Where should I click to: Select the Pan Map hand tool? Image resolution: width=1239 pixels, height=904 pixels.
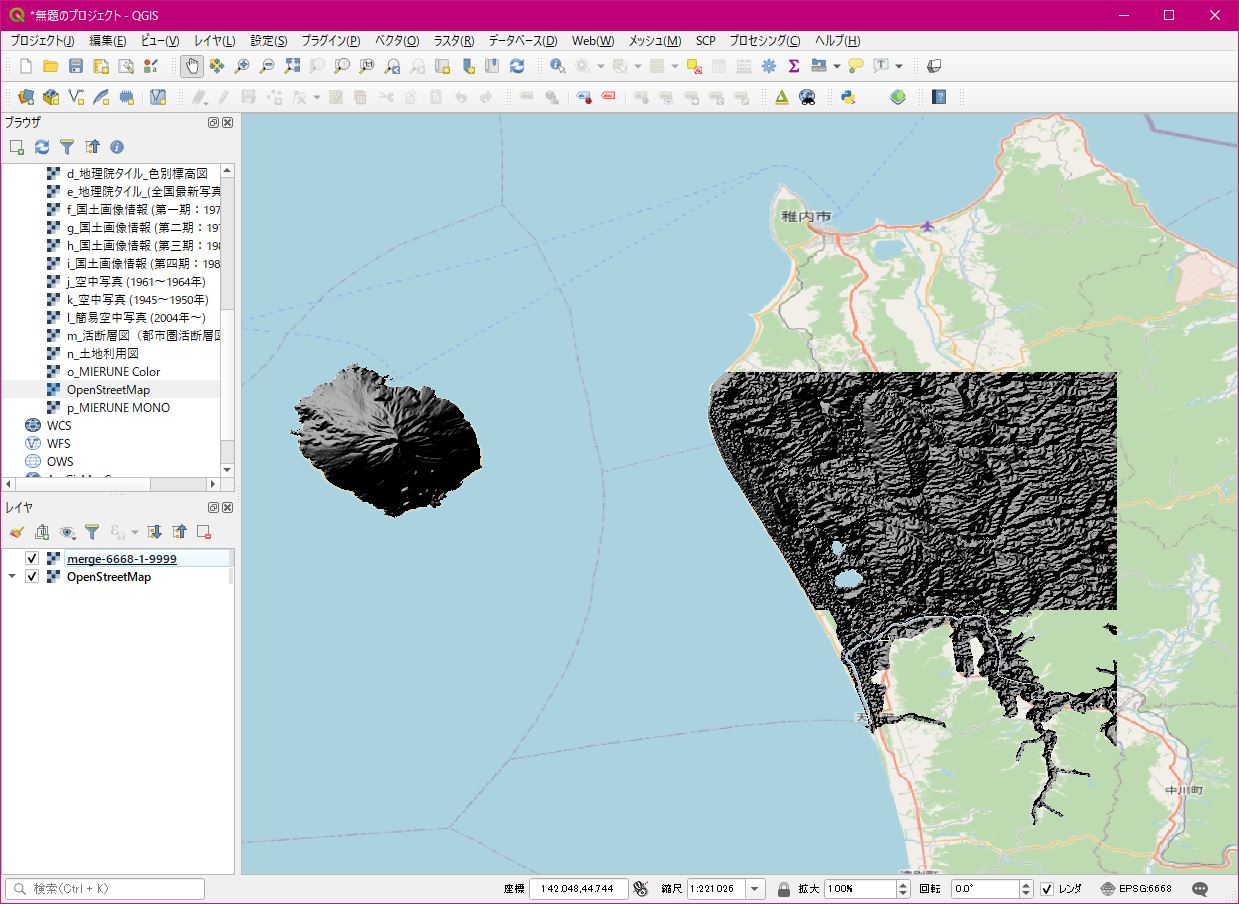191,66
